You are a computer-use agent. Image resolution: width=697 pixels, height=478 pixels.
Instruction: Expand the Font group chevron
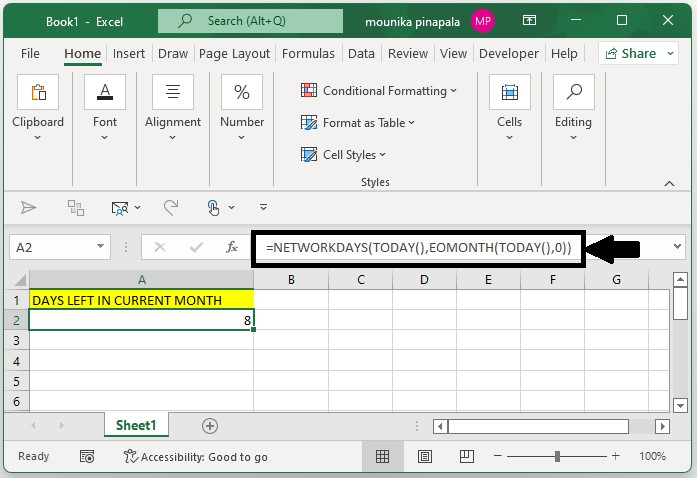(x=104, y=138)
